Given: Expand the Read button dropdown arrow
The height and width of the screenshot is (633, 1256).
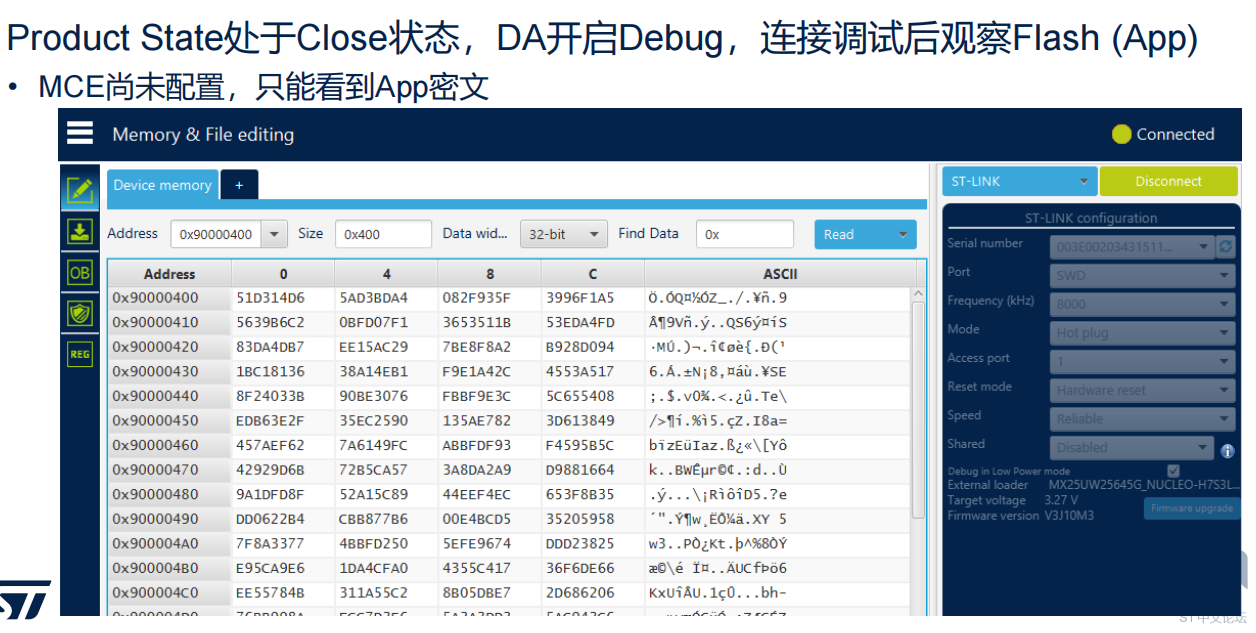Looking at the screenshot, I should point(904,234).
